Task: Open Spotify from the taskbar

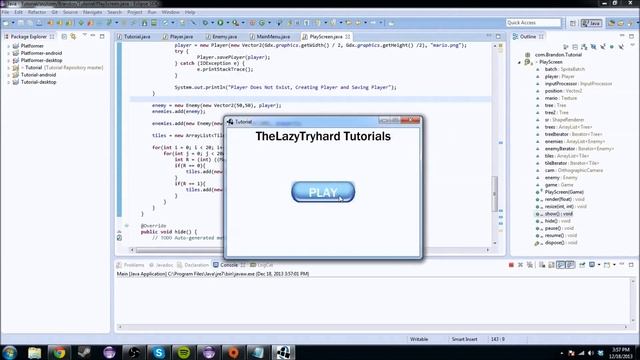Action: tap(184, 352)
